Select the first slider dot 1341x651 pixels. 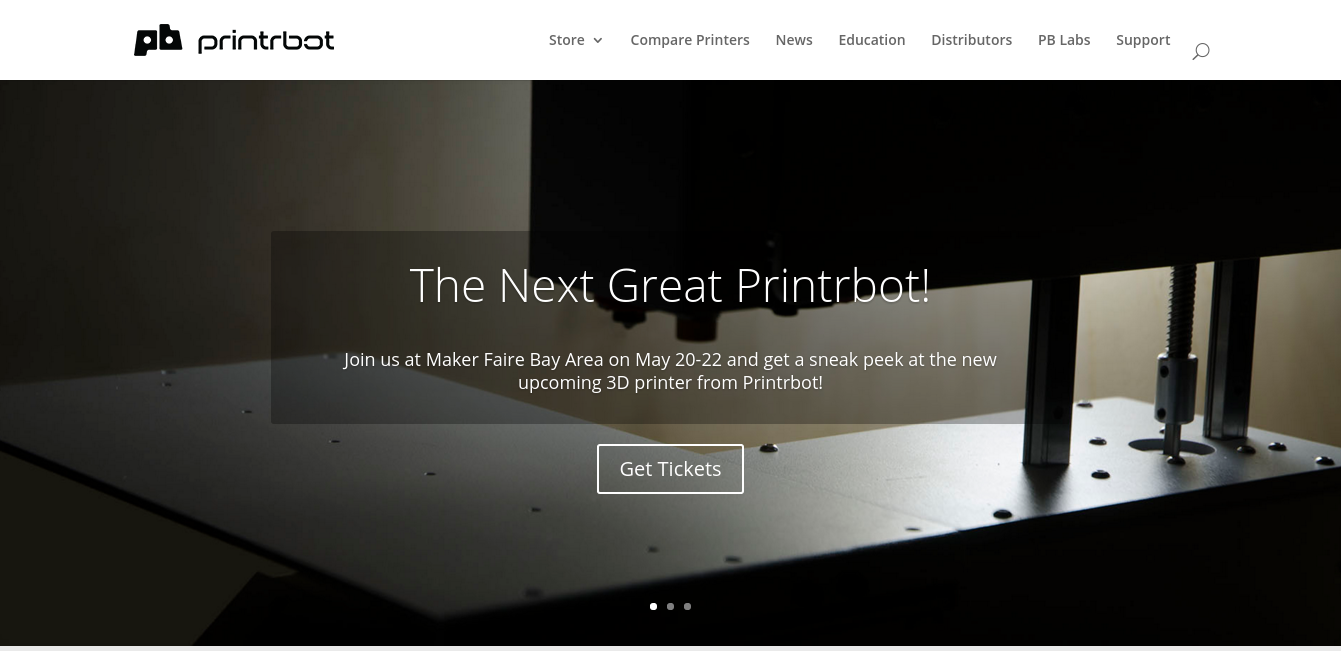point(653,606)
